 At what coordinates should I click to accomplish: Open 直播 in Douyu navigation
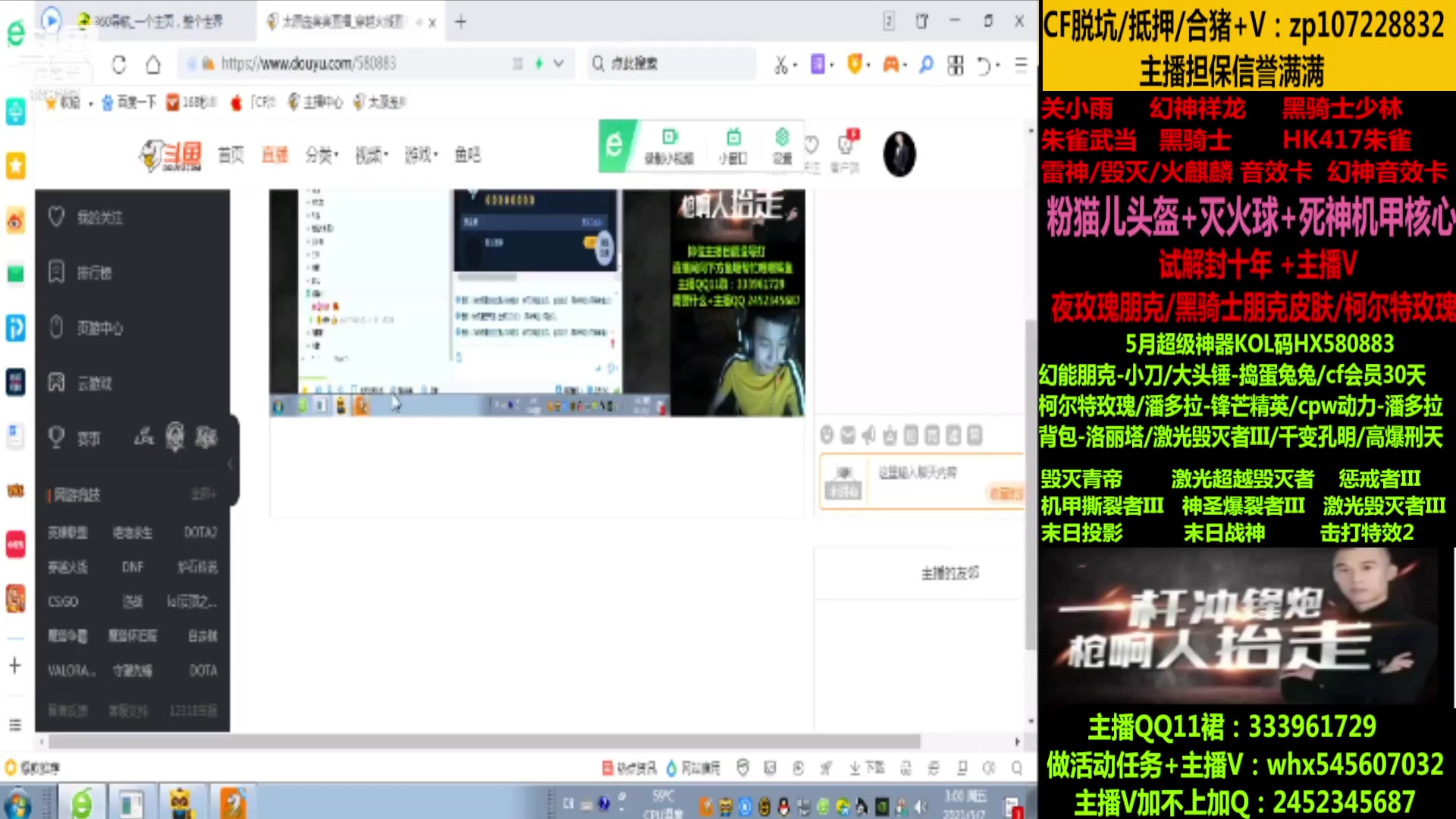coord(275,155)
